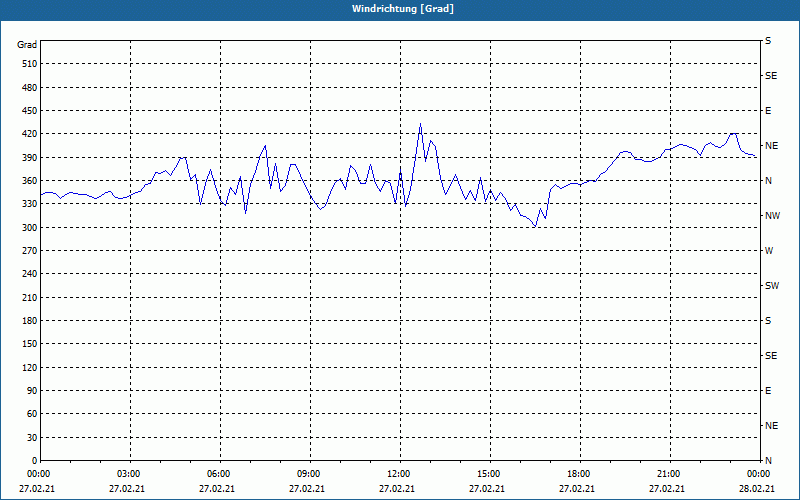Click the 510 y-axis value
The width and height of the screenshot is (800, 500).
click(30, 64)
